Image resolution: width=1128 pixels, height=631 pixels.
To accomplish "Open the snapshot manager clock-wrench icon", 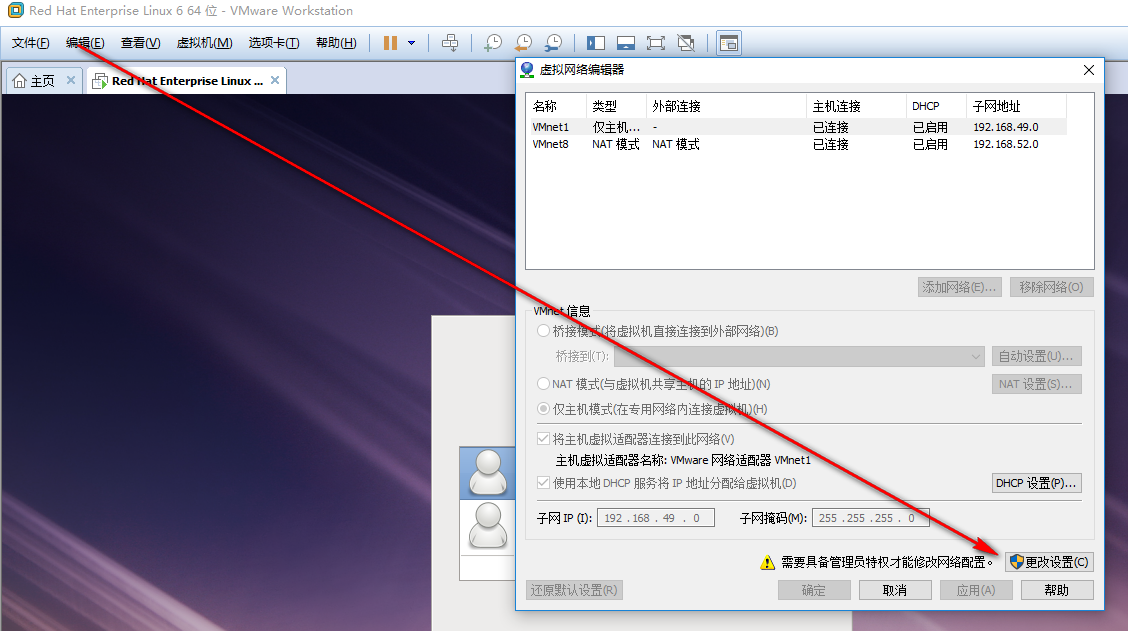I will point(553,43).
